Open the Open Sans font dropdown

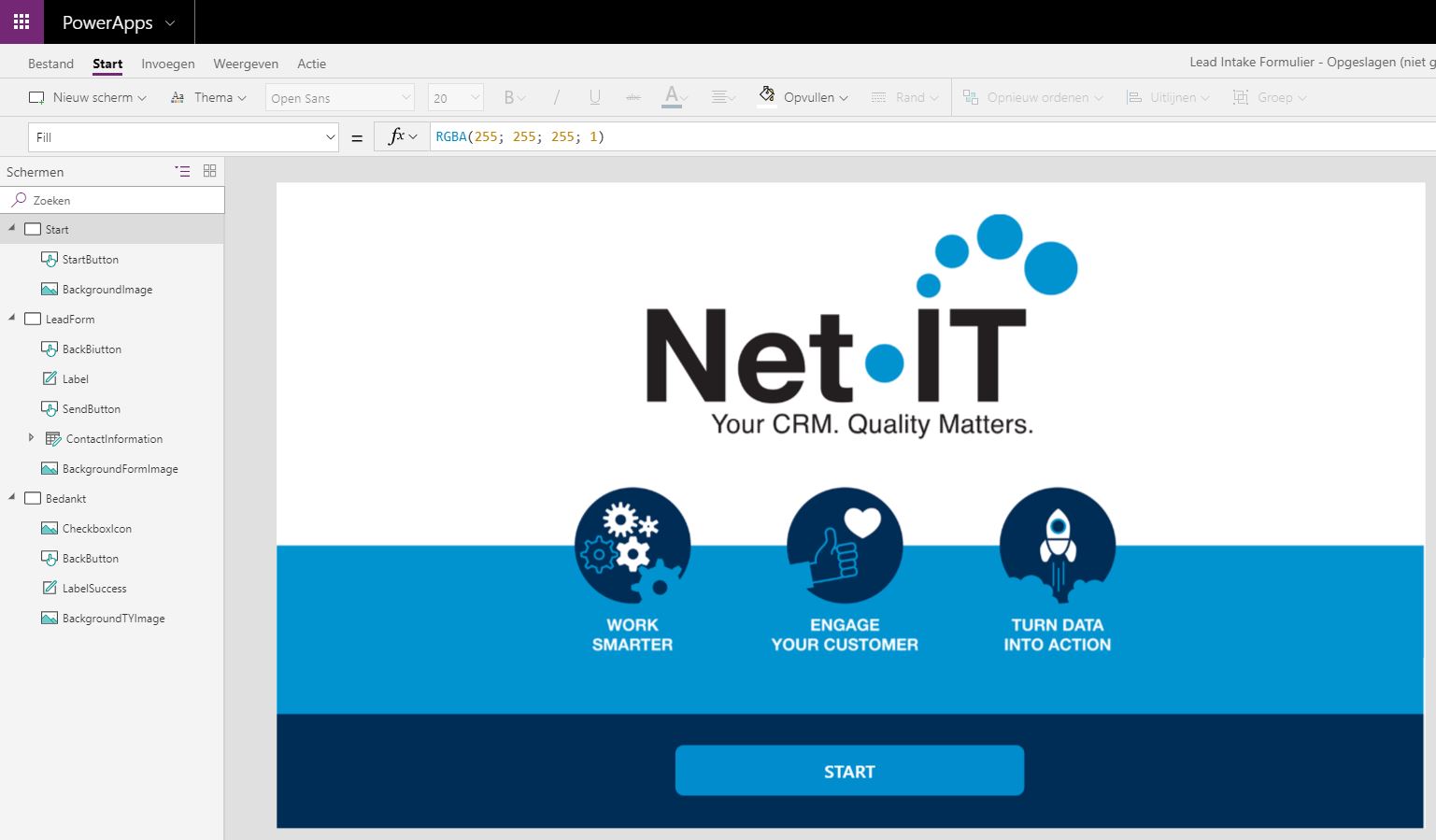tap(340, 98)
